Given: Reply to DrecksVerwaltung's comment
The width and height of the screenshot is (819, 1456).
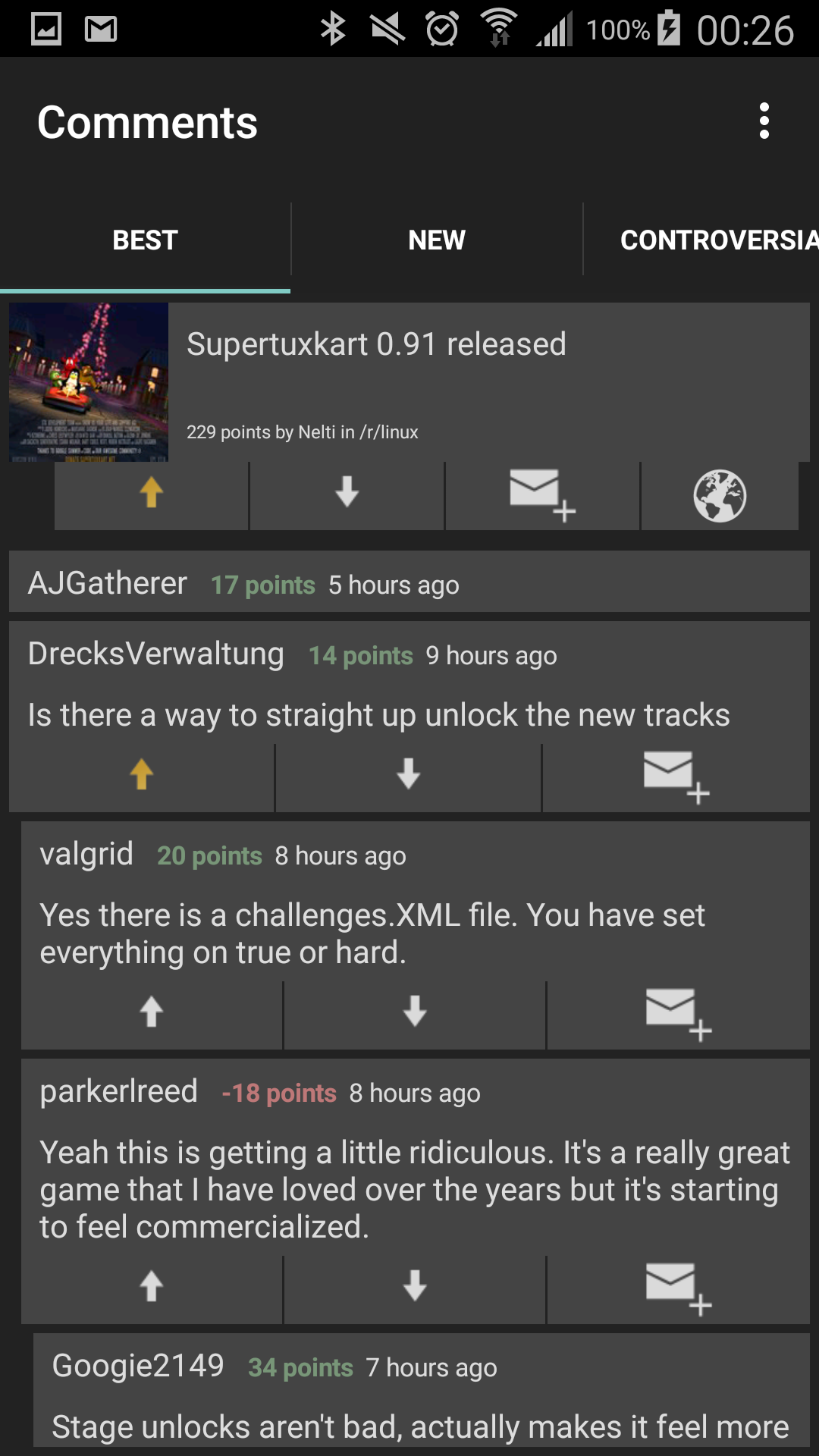Looking at the screenshot, I should (676, 777).
